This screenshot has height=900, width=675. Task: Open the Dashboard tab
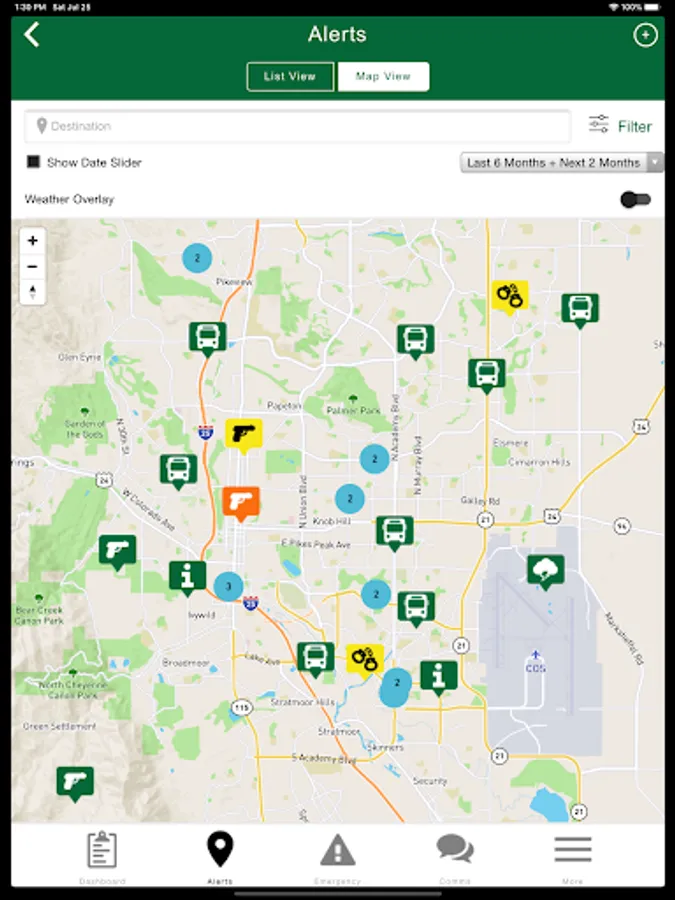[102, 858]
